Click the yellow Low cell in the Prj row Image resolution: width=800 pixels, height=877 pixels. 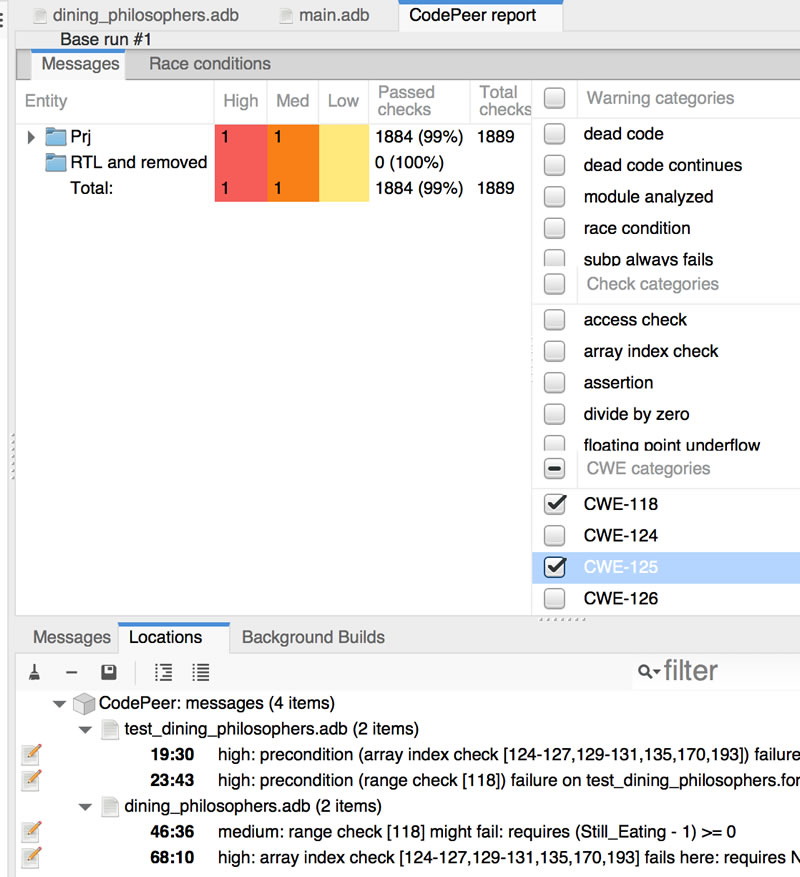[x=343, y=137]
